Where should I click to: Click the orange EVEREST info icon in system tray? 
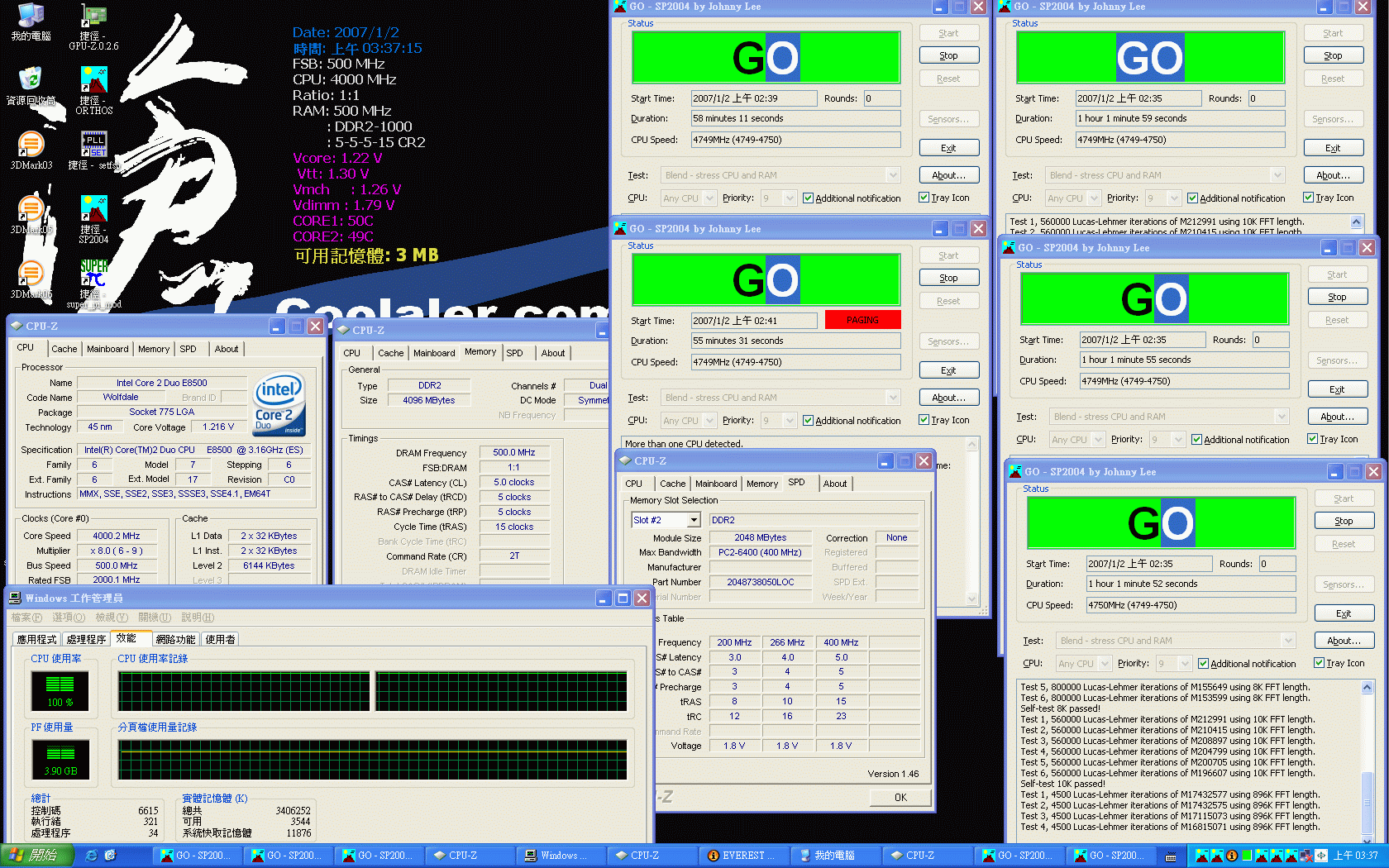[x=1232, y=856]
